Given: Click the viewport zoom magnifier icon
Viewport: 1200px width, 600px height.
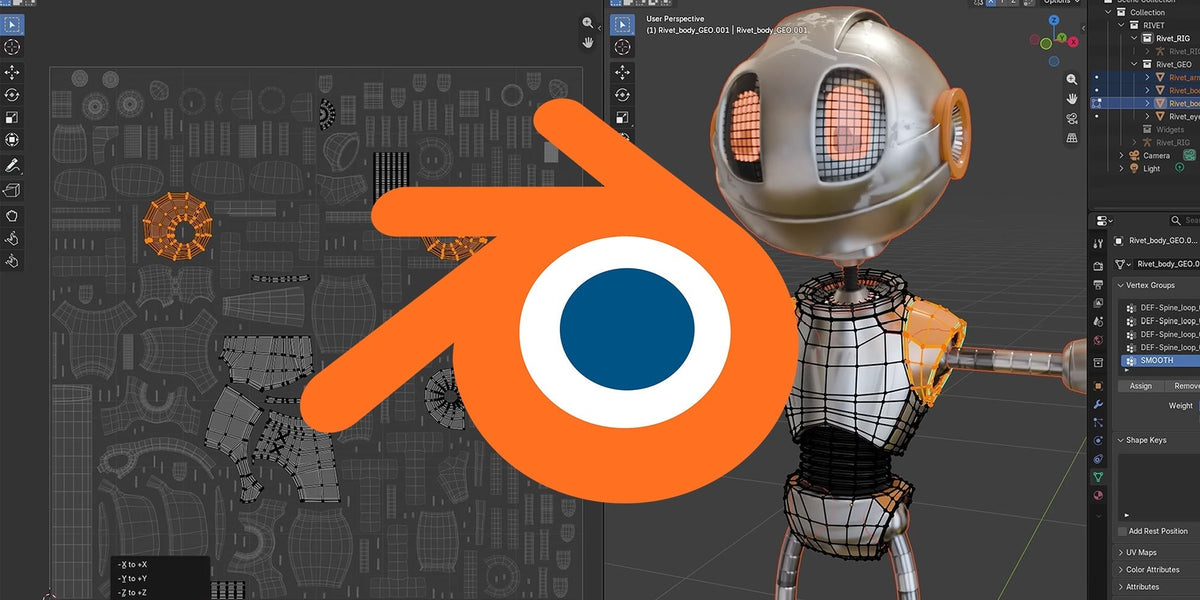Looking at the screenshot, I should [x=1072, y=79].
